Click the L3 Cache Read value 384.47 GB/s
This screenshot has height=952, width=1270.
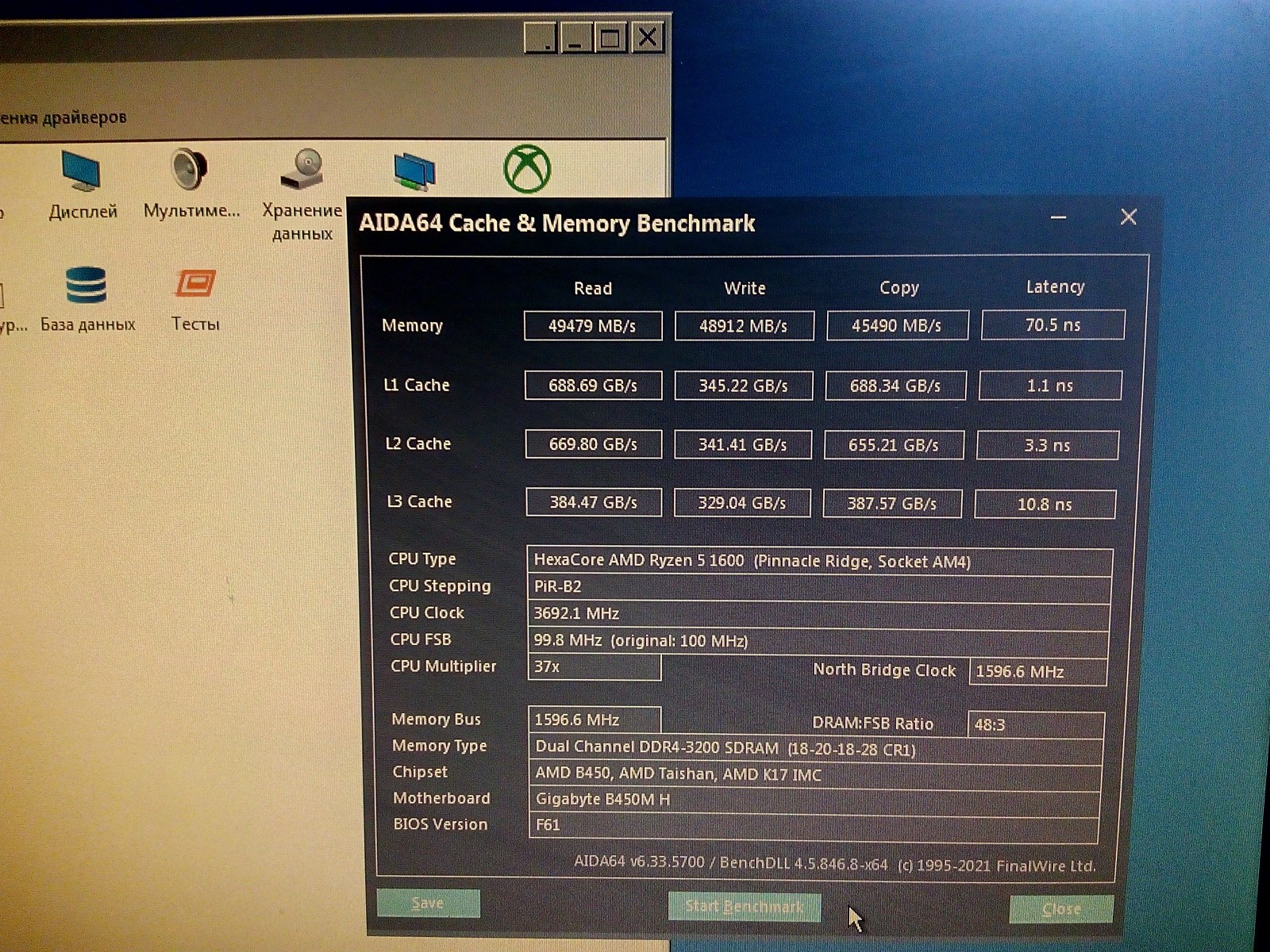click(x=594, y=502)
